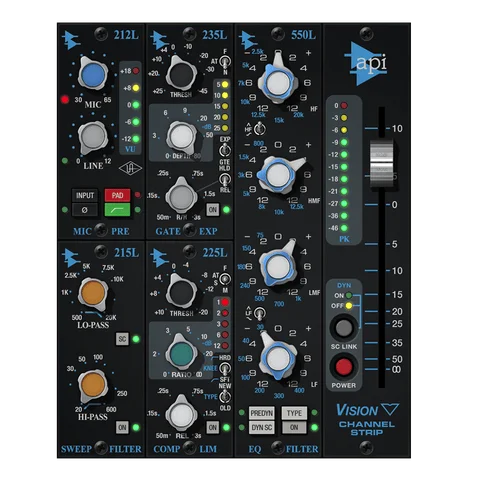
Task: Click the api logo
Action: point(366,63)
